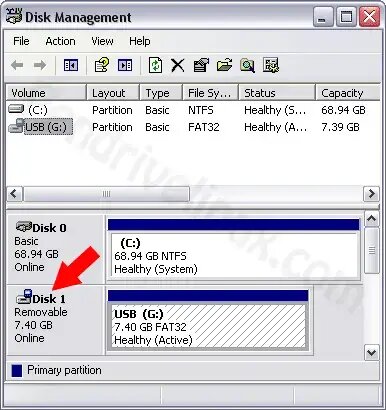Open the Help toolbar icon
This screenshot has width=386, height=410.
tap(102, 65)
